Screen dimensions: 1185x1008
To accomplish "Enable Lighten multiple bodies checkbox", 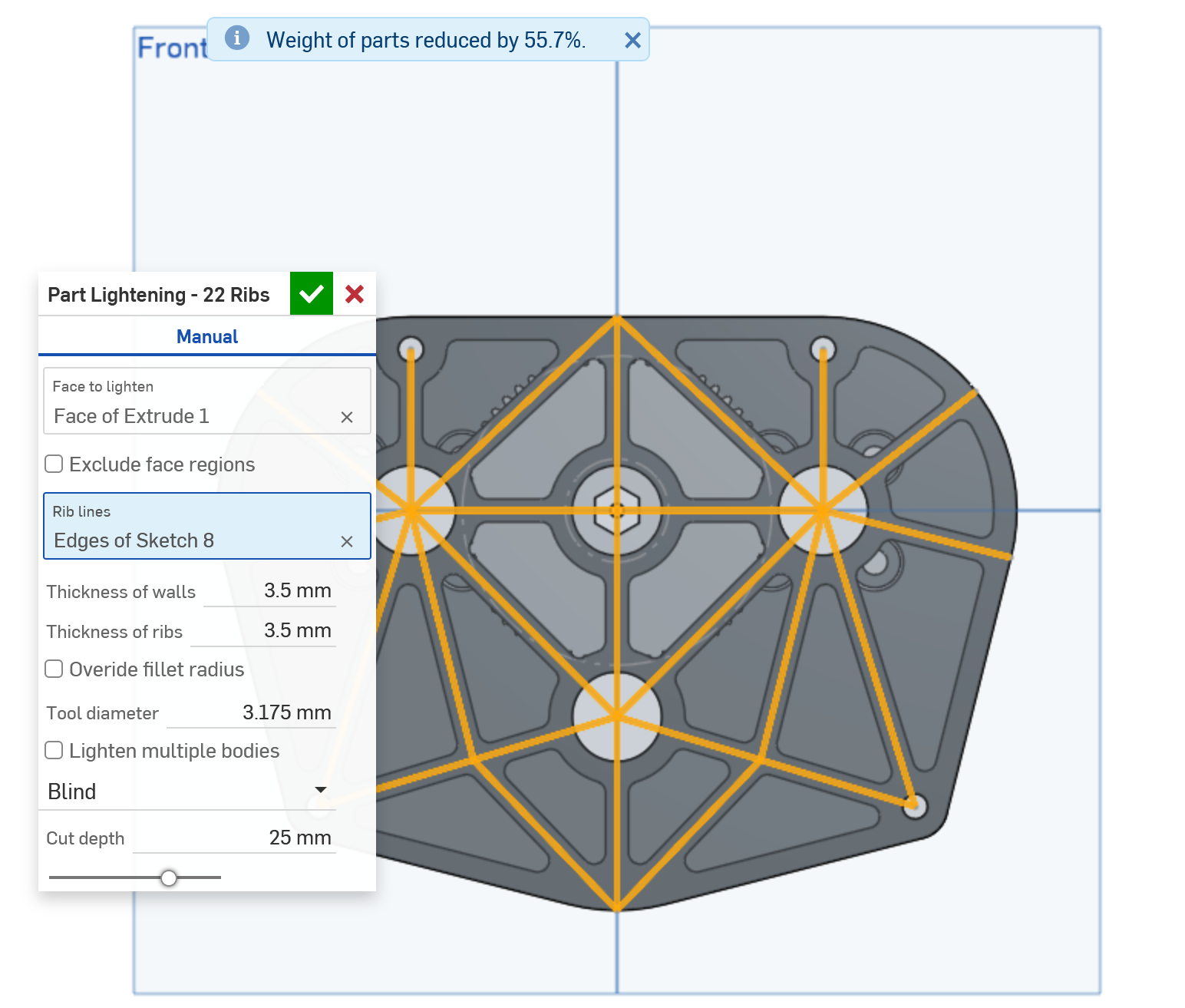I will coord(54,750).
